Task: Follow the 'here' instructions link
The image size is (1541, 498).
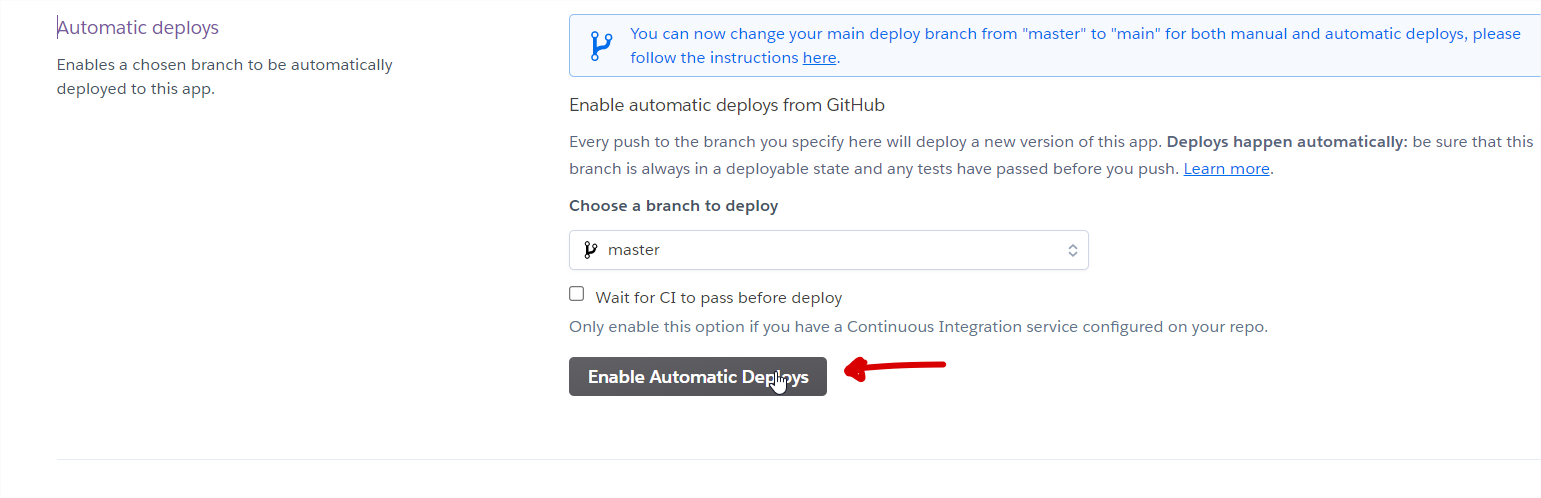Action: [819, 58]
